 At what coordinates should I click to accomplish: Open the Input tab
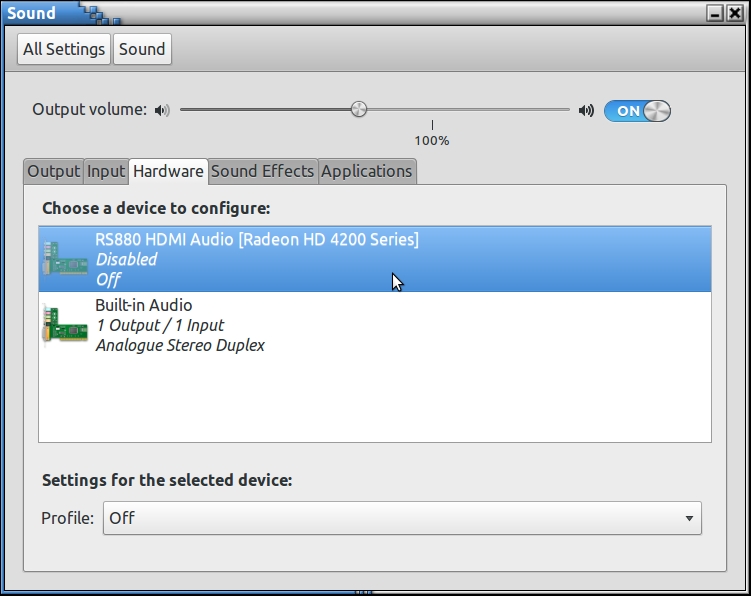coord(106,171)
